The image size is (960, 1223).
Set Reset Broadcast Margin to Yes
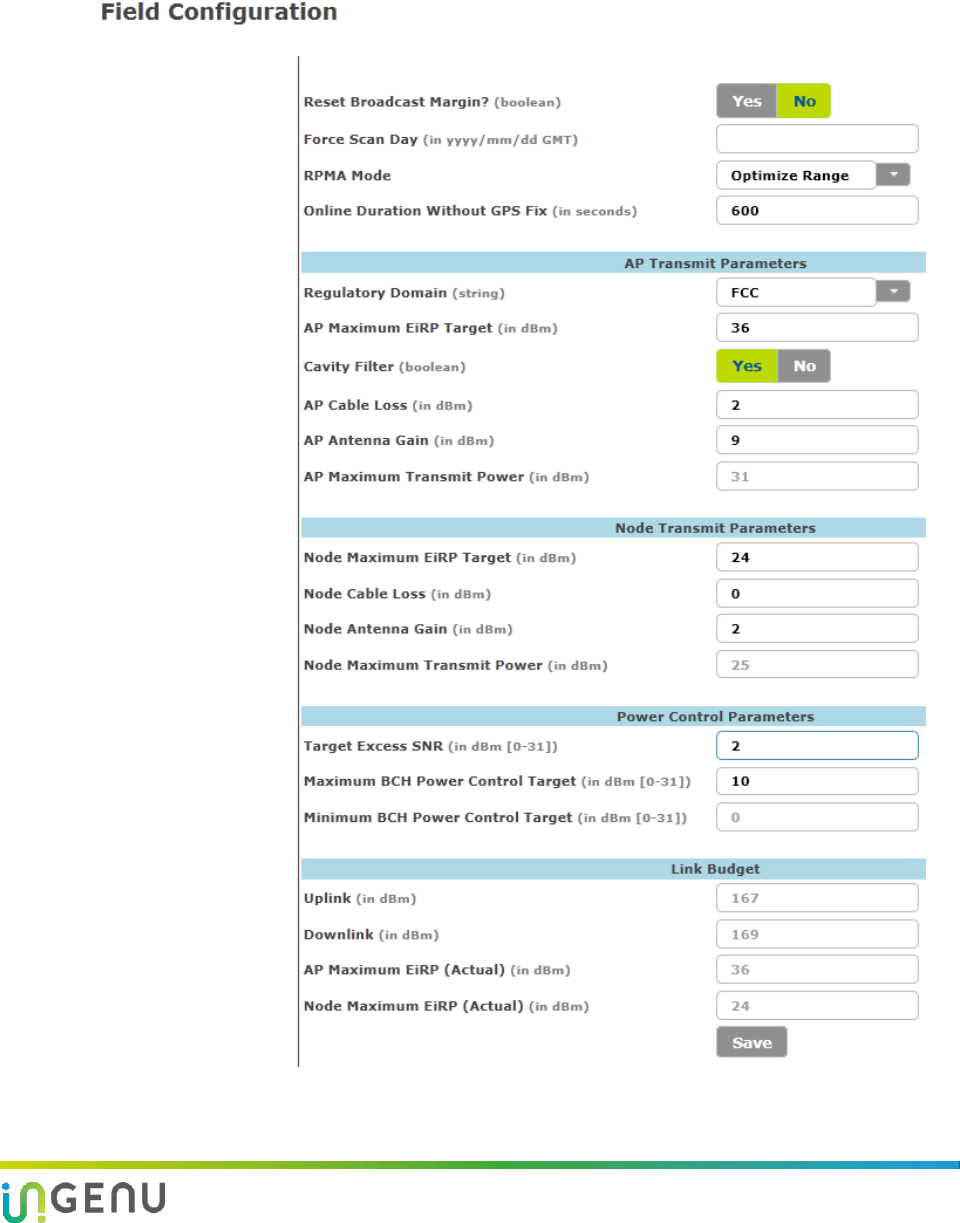pos(747,101)
